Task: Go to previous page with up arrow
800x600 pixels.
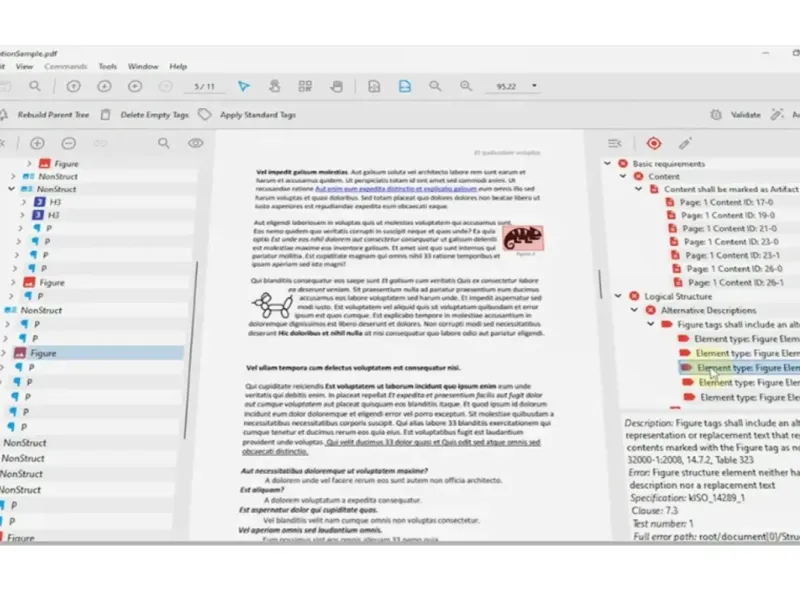Action: point(73,86)
